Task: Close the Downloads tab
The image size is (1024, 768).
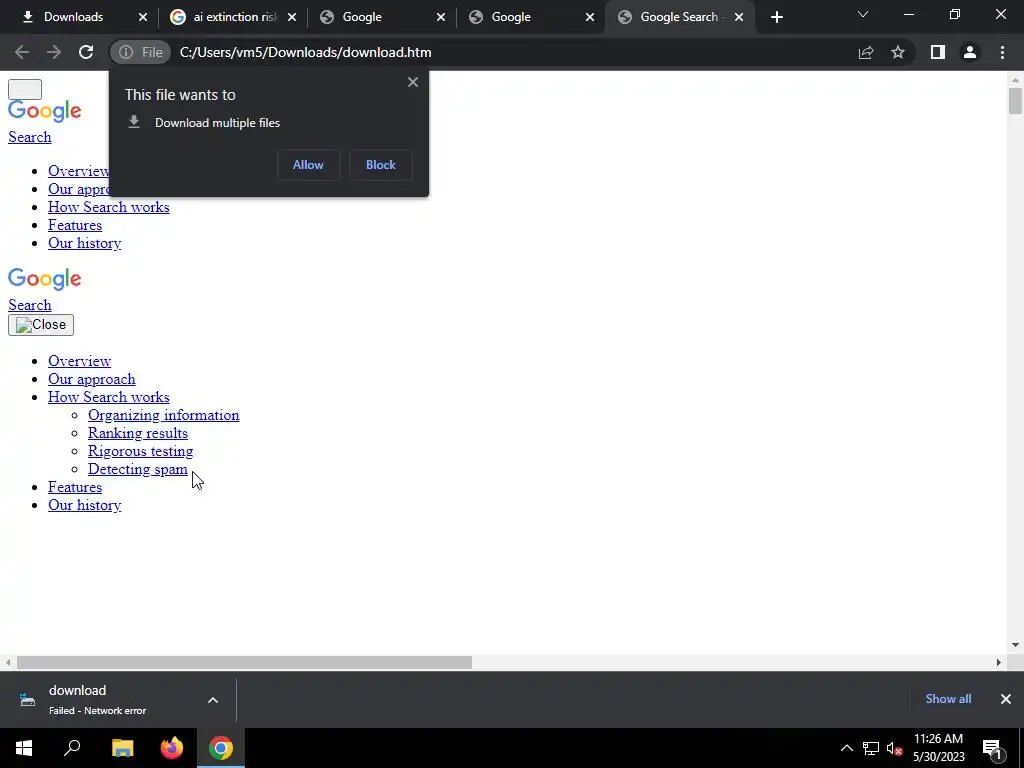Action: 143,17
